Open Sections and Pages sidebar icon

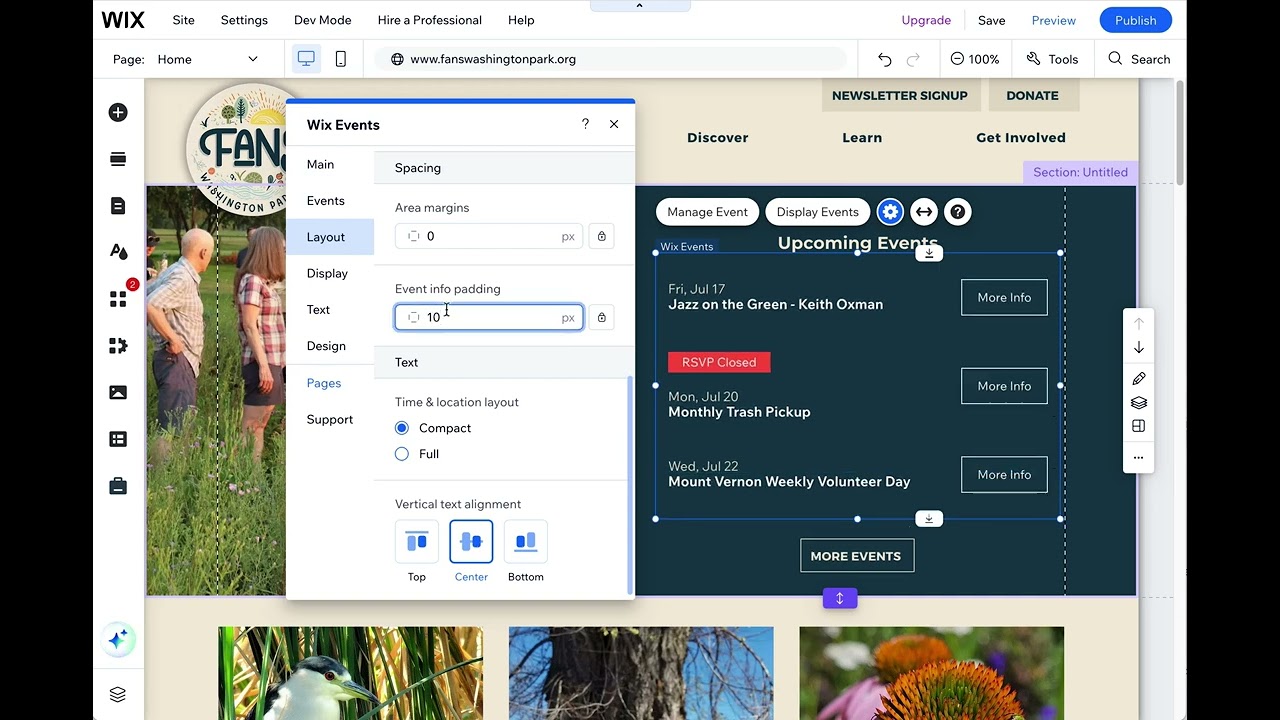(118, 159)
